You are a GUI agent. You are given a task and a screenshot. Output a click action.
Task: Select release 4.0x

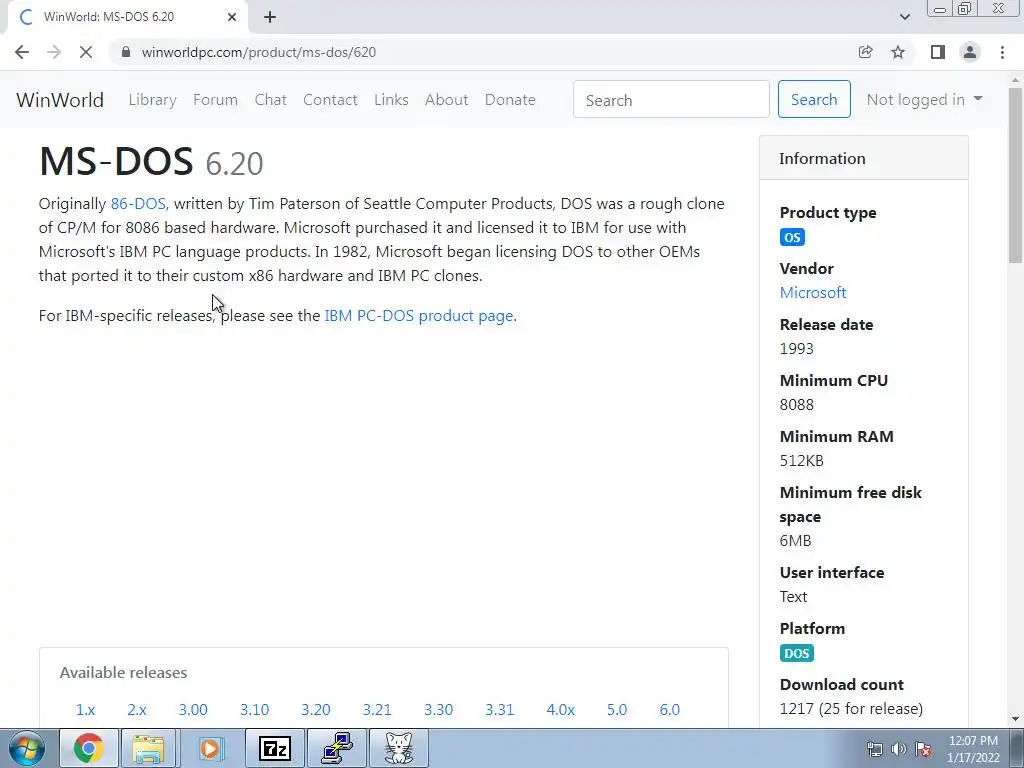coord(560,709)
